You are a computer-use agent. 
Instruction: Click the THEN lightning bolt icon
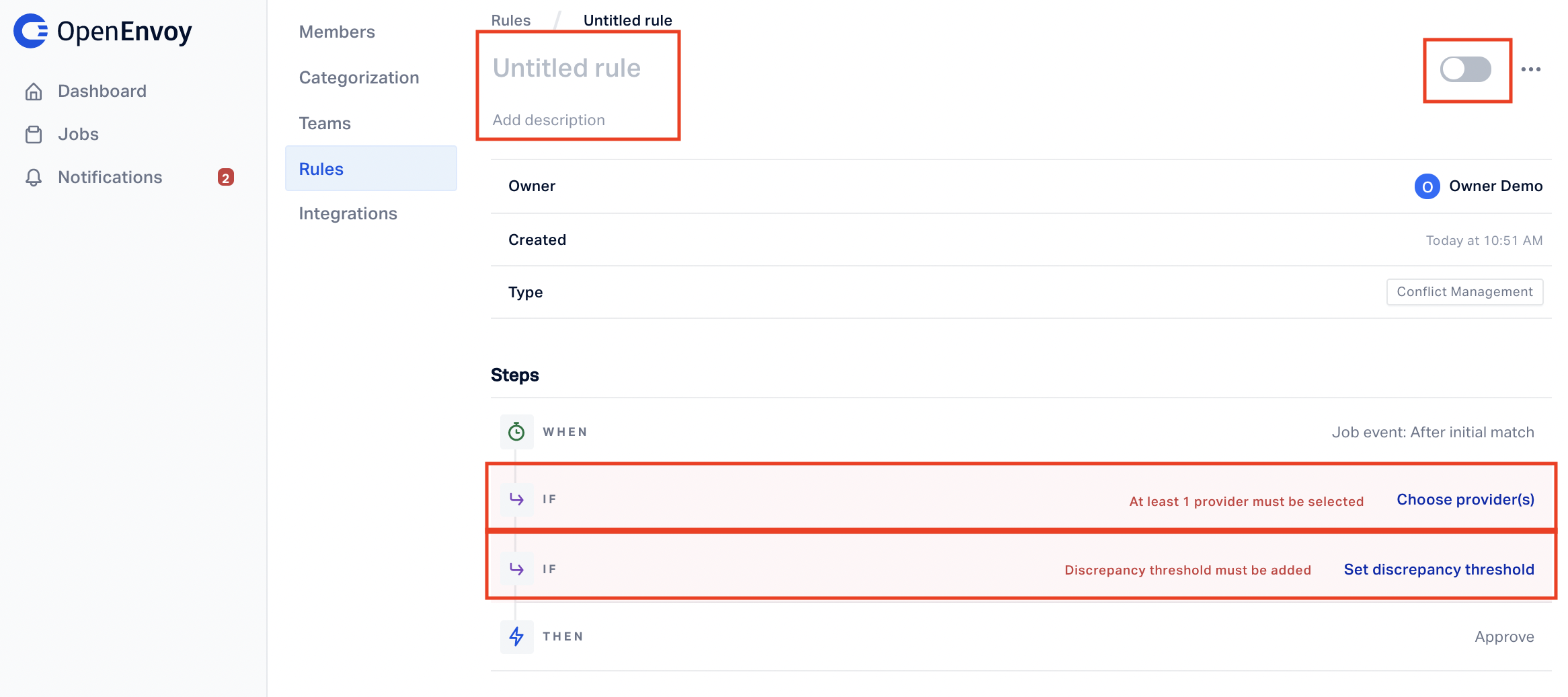pos(516,636)
